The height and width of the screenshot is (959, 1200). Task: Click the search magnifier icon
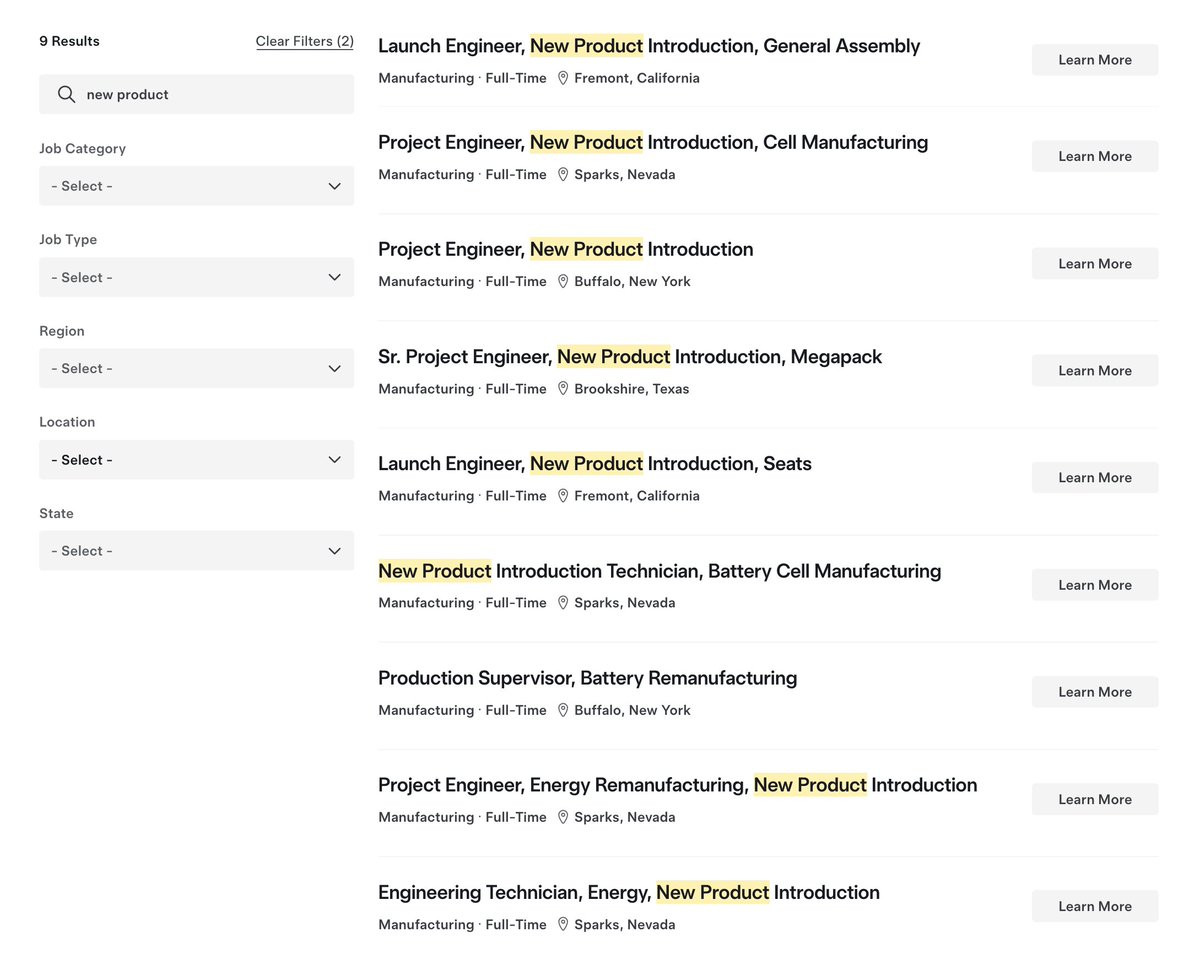coord(66,94)
